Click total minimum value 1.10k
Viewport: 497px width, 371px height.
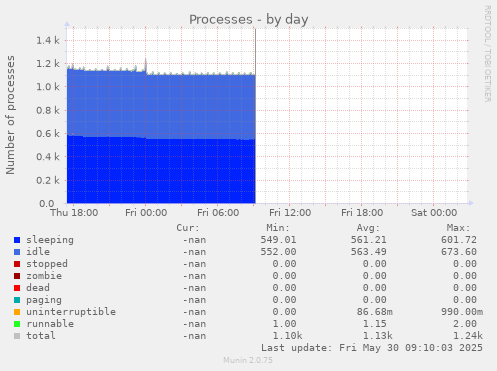(x=287, y=336)
